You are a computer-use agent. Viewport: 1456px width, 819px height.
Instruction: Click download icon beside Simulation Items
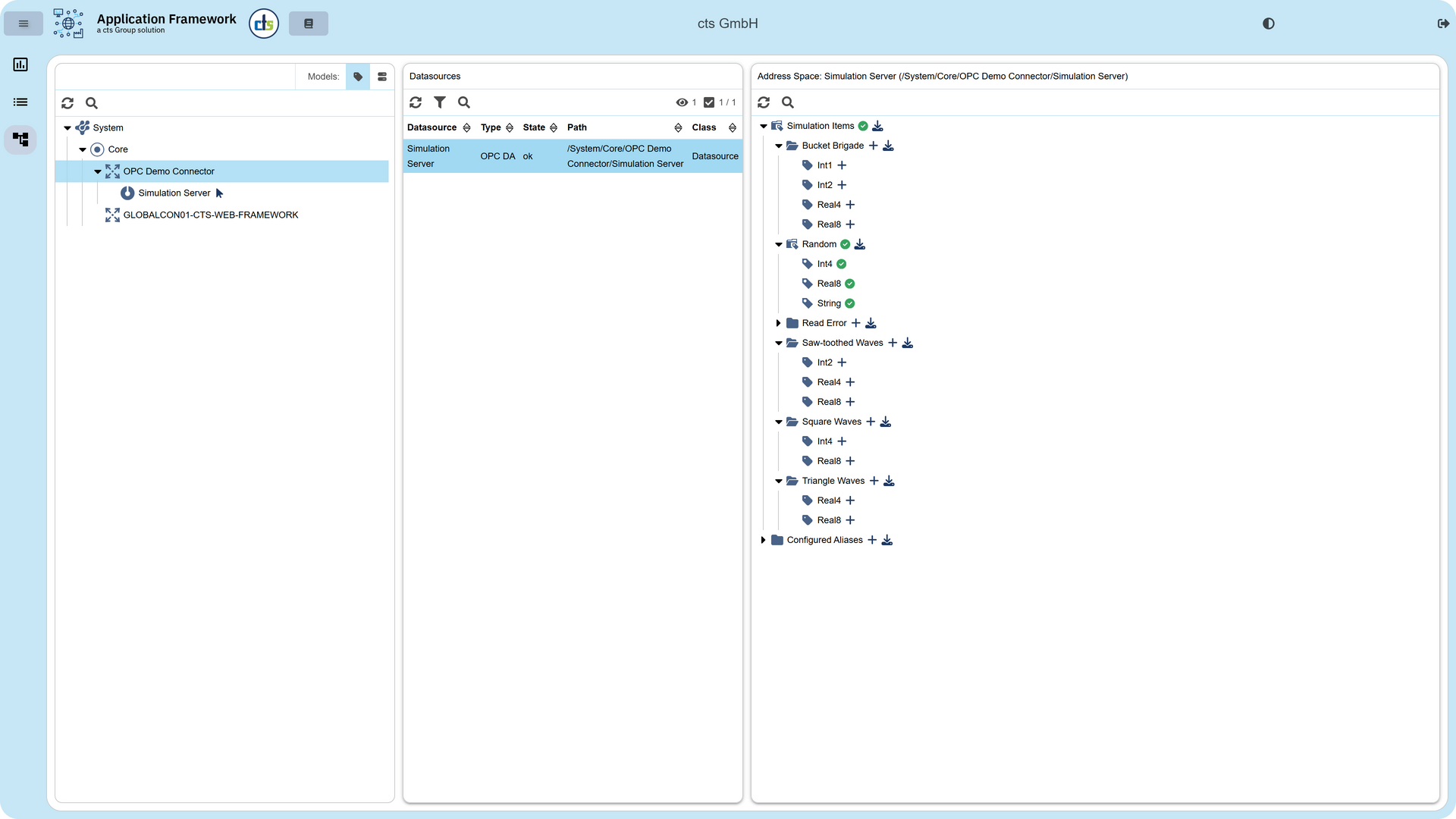(877, 126)
